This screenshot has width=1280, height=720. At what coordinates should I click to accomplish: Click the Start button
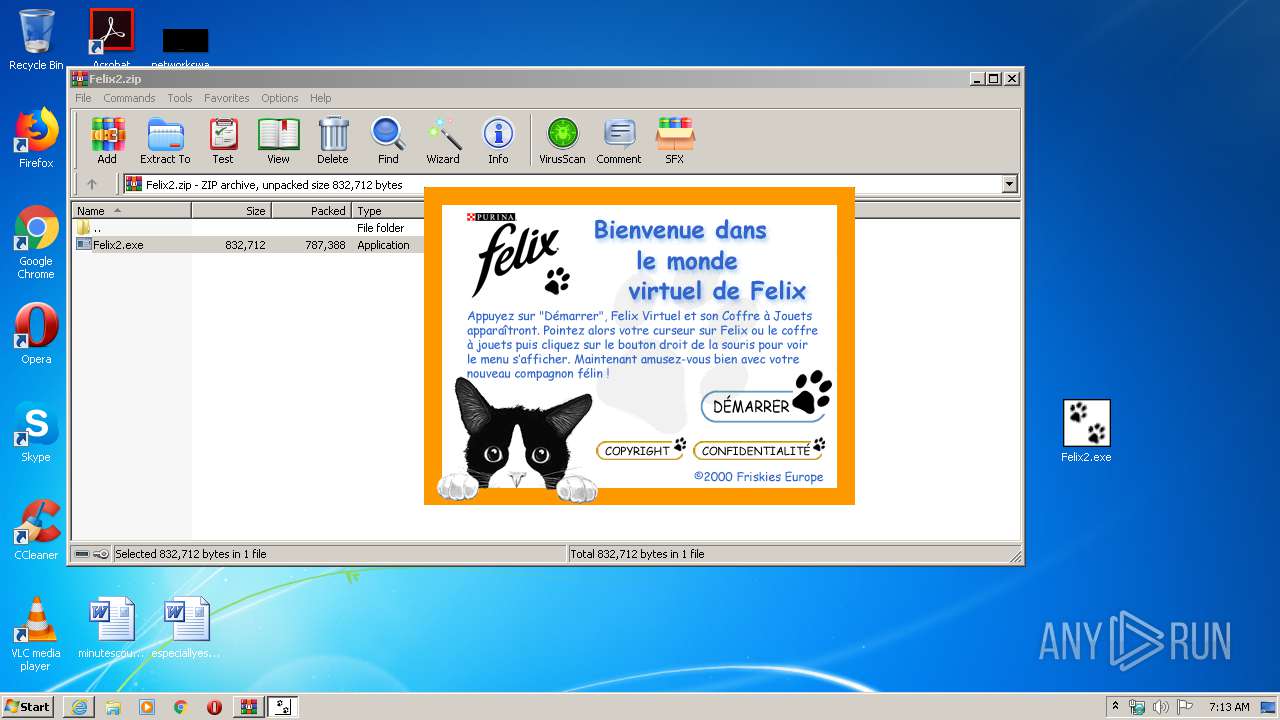point(28,707)
